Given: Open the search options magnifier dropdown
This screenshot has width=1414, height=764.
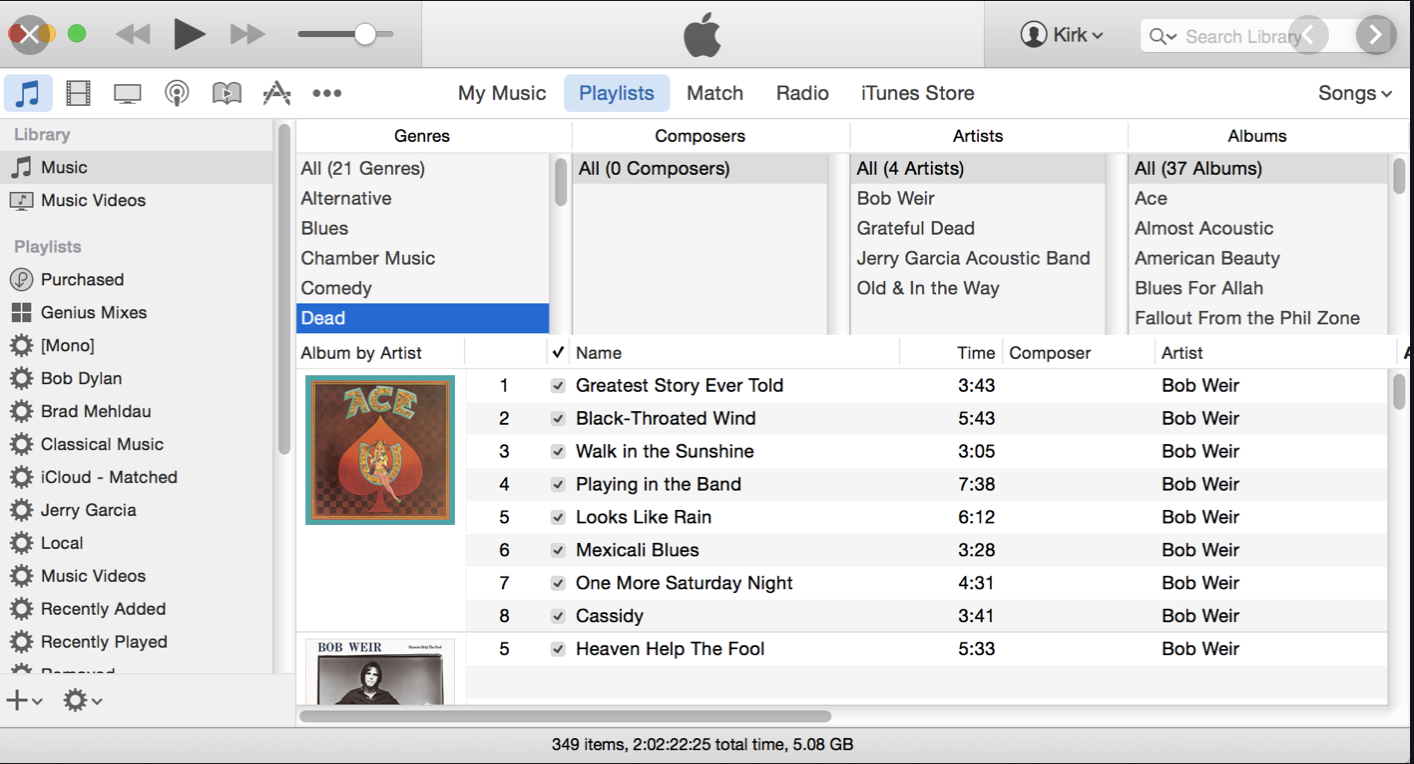Looking at the screenshot, I should click(1163, 36).
